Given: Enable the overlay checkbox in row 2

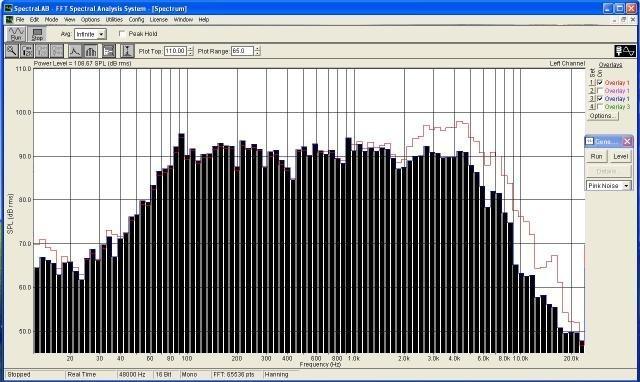Looking at the screenshot, I should tap(600, 91).
